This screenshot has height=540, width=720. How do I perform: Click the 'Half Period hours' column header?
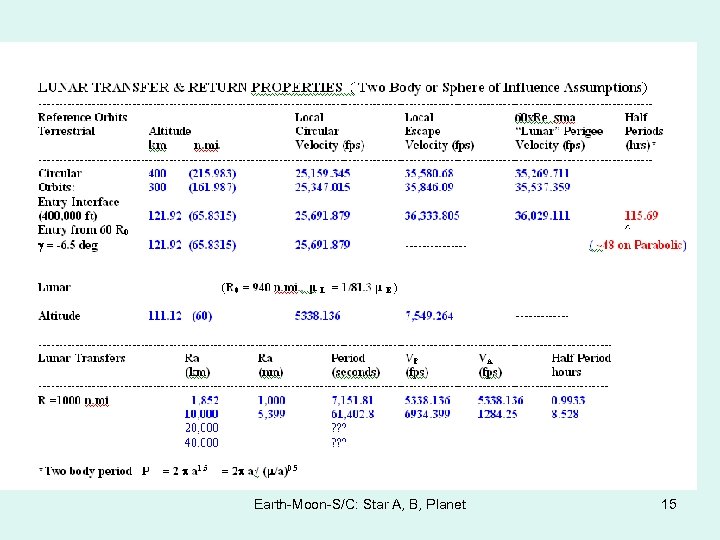[581, 365]
